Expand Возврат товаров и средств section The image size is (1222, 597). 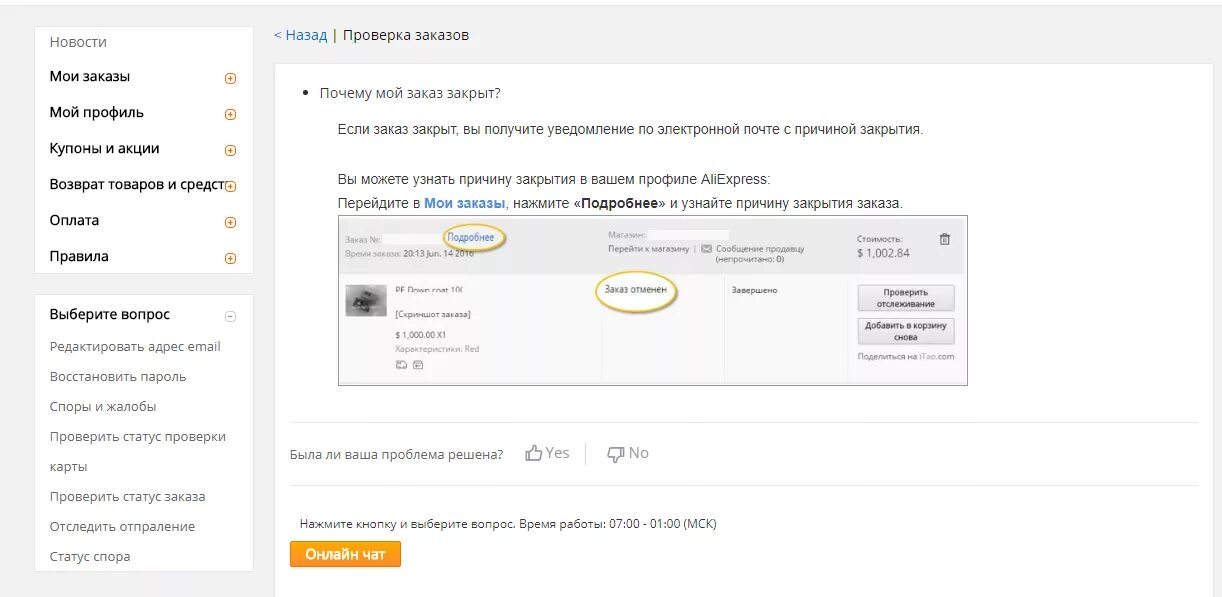230,186
